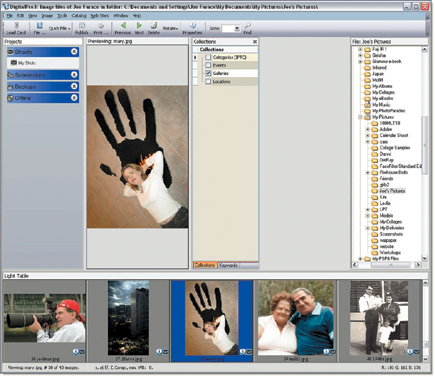The image size is (435, 377).
Task: Click the My Pictures folder icon
Action: (x=367, y=117)
